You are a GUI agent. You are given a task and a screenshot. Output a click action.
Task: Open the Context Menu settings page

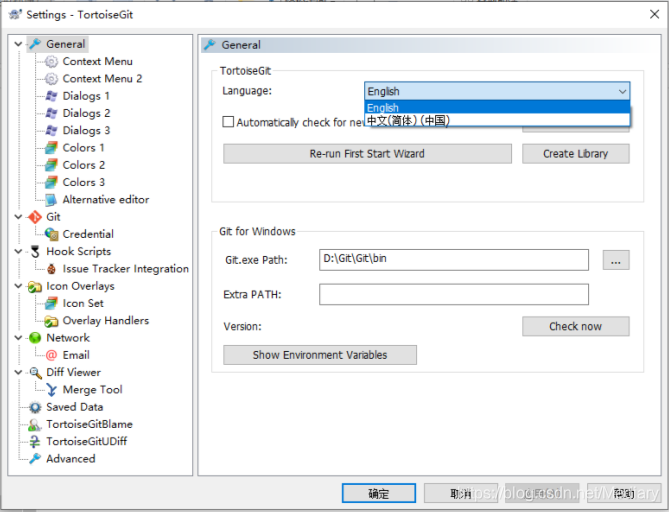[x=97, y=61]
